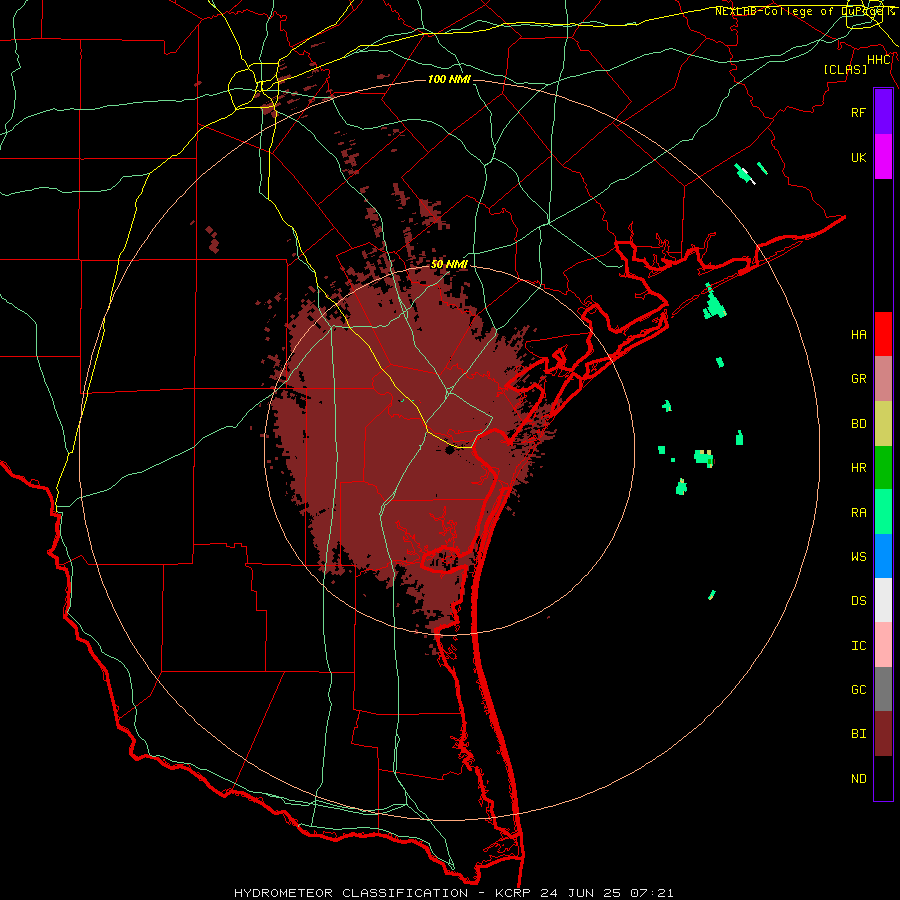The height and width of the screenshot is (900, 900).
Task: Click the 'GR' legend label
Action: (x=858, y=379)
